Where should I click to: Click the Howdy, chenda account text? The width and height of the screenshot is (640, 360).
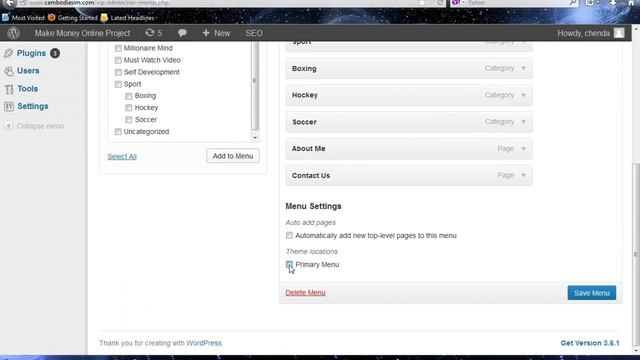pos(583,33)
